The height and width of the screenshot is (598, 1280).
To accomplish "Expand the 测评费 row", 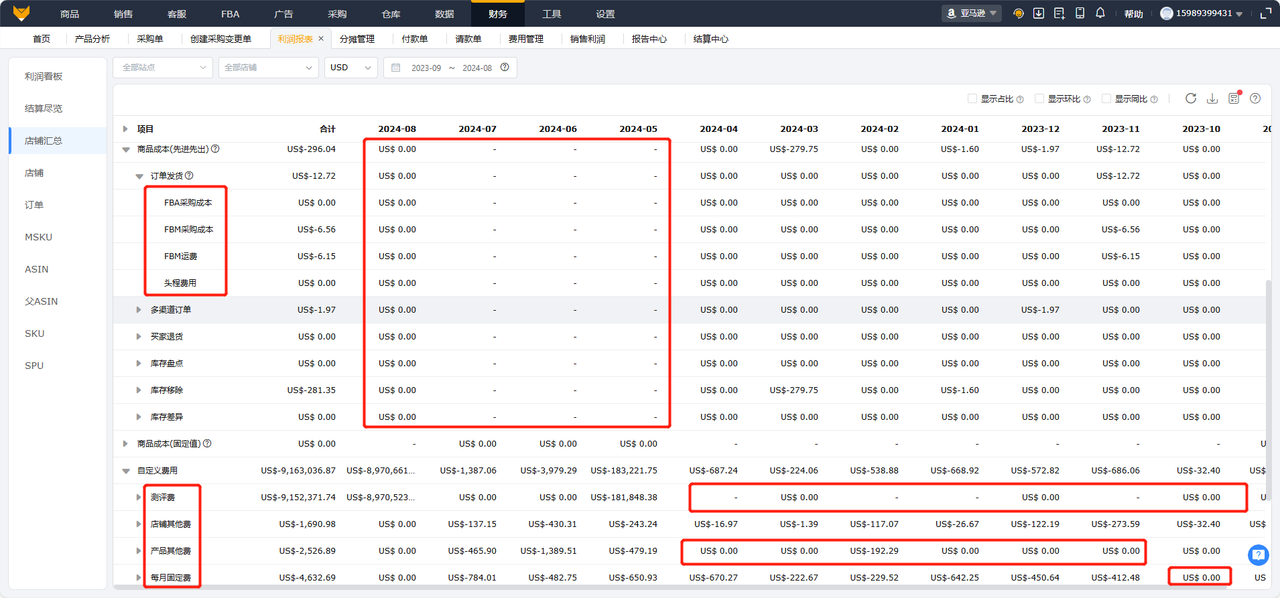I will [139, 497].
